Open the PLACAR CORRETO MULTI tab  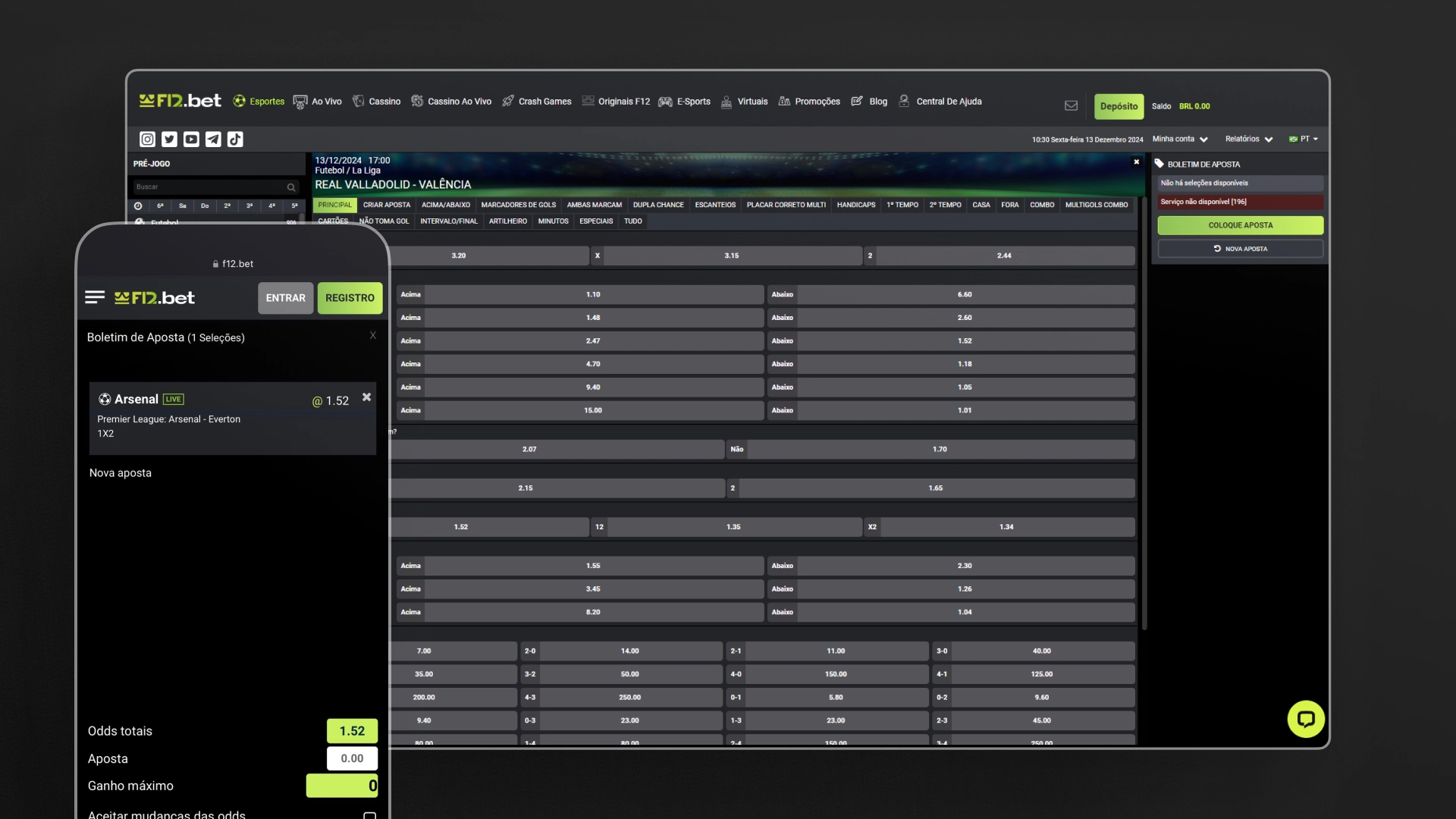coord(786,205)
